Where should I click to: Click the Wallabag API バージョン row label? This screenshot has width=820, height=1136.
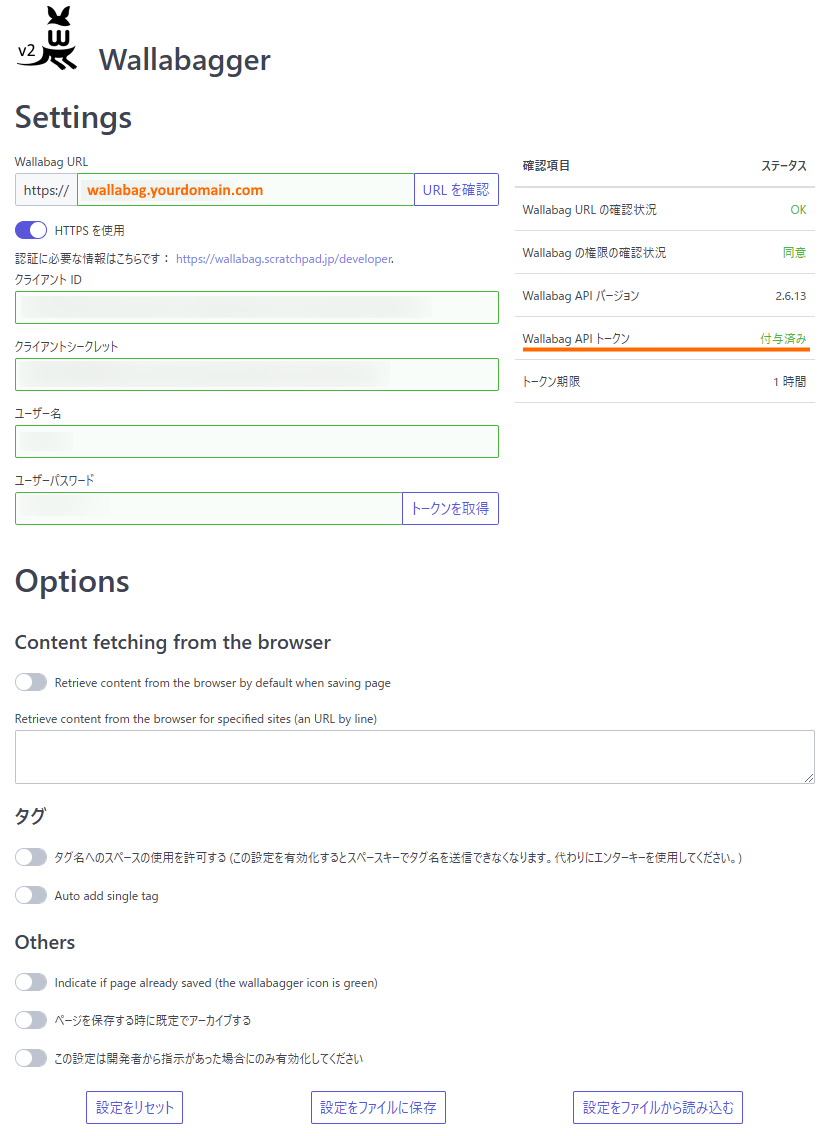click(x=581, y=296)
